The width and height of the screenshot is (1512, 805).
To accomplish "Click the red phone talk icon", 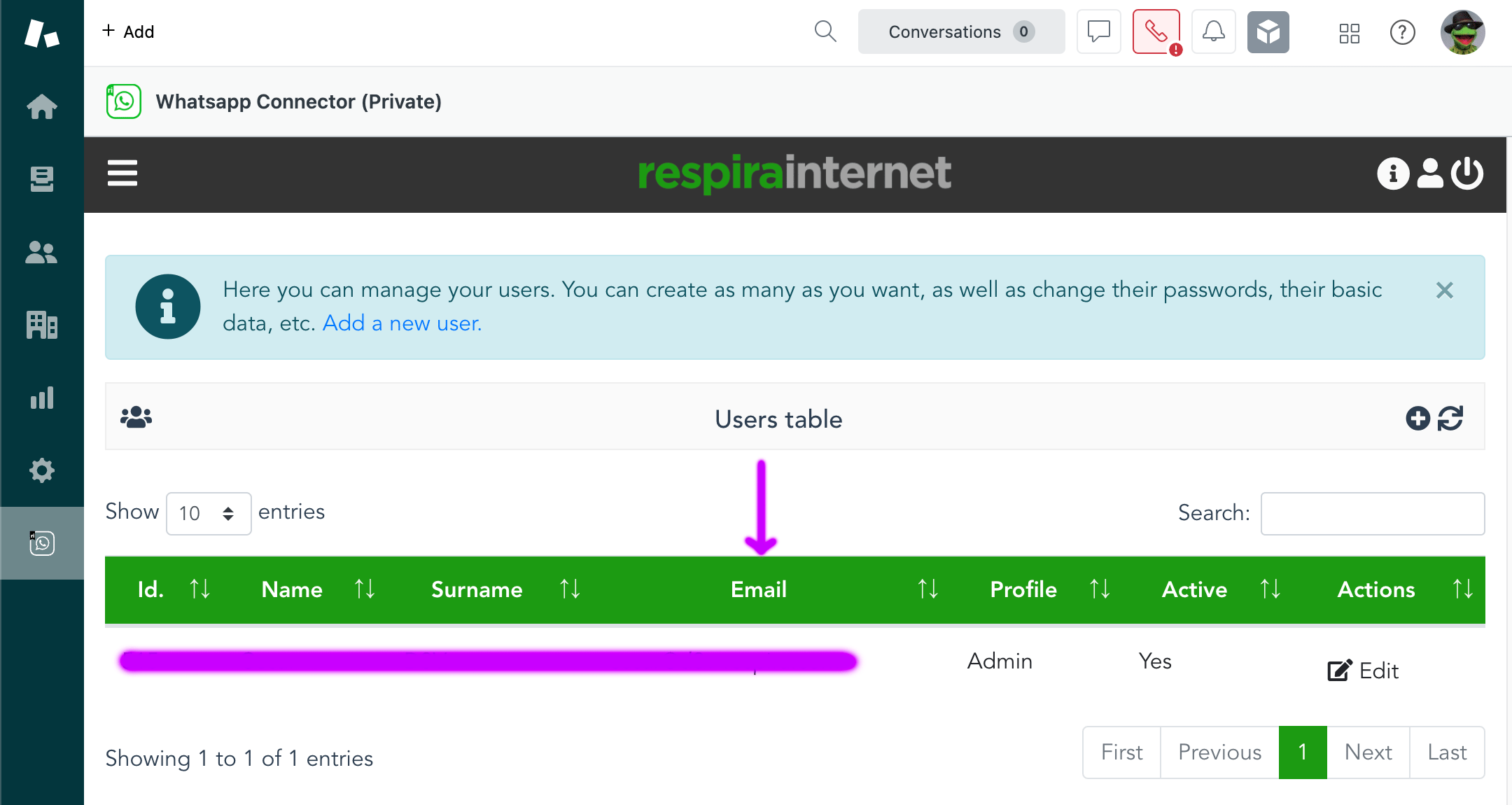I will pyautogui.click(x=1156, y=31).
